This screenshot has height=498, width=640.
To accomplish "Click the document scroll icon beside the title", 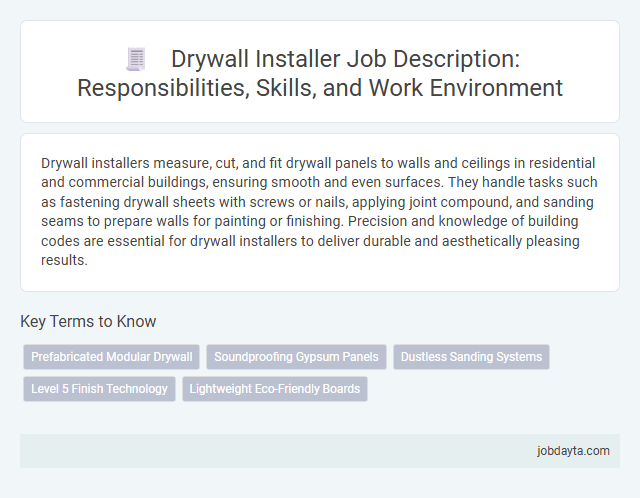I will tap(136, 59).
